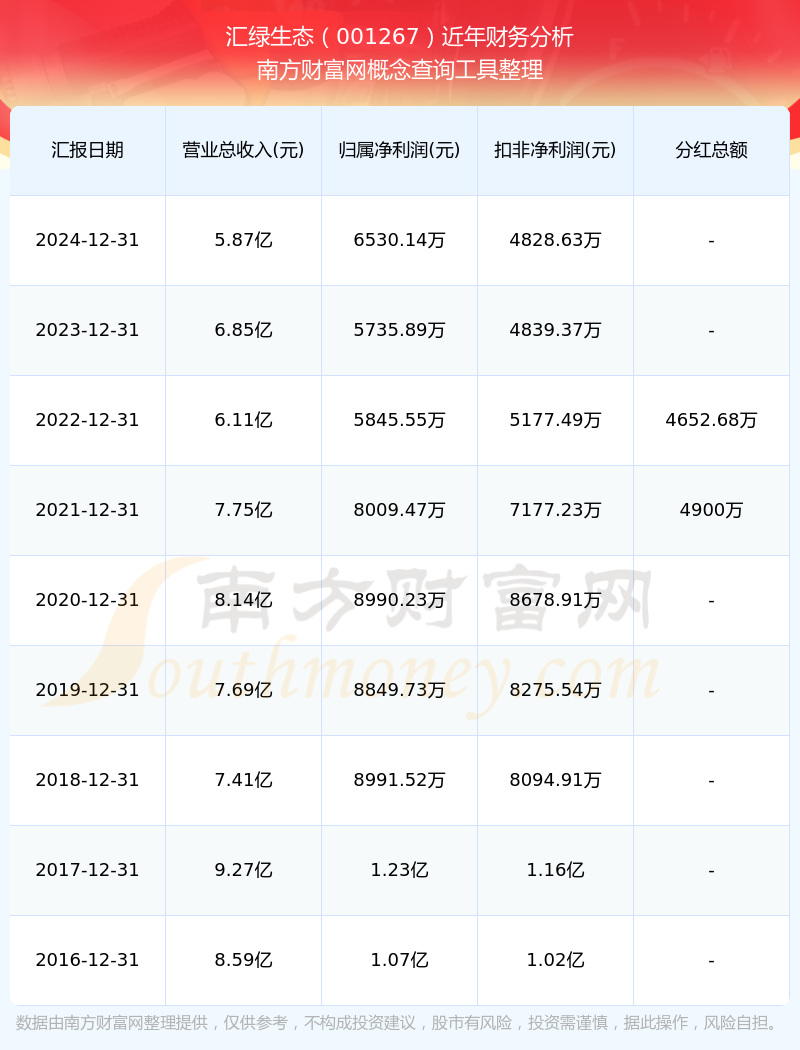The height and width of the screenshot is (1050, 800).
Task: Click adjusted profit 4839.37万
Action: [556, 330]
